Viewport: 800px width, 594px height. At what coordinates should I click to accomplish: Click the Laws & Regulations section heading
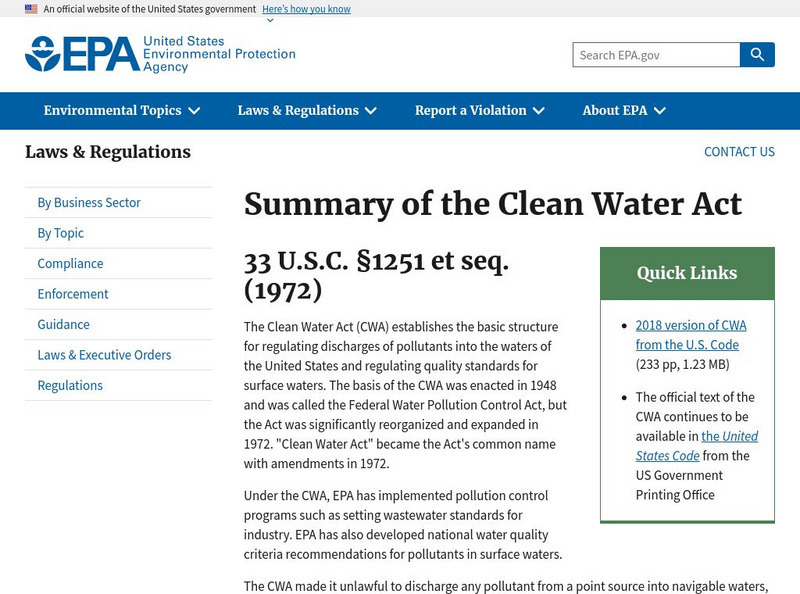108,152
